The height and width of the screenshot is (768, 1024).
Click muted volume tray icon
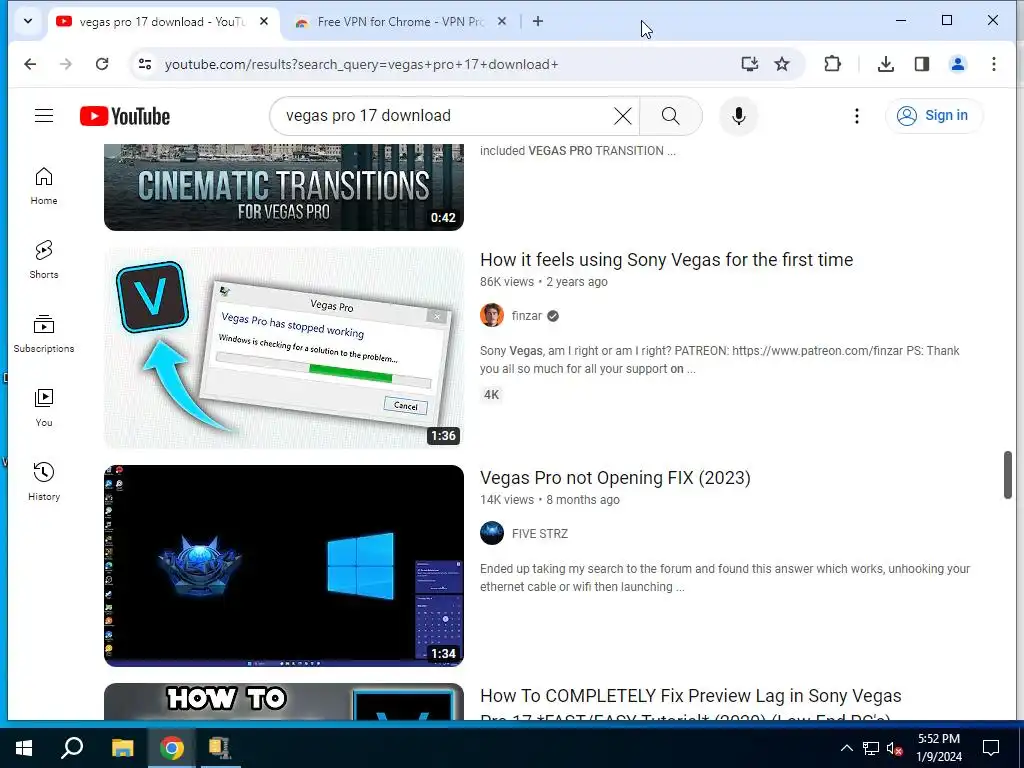pos(894,748)
